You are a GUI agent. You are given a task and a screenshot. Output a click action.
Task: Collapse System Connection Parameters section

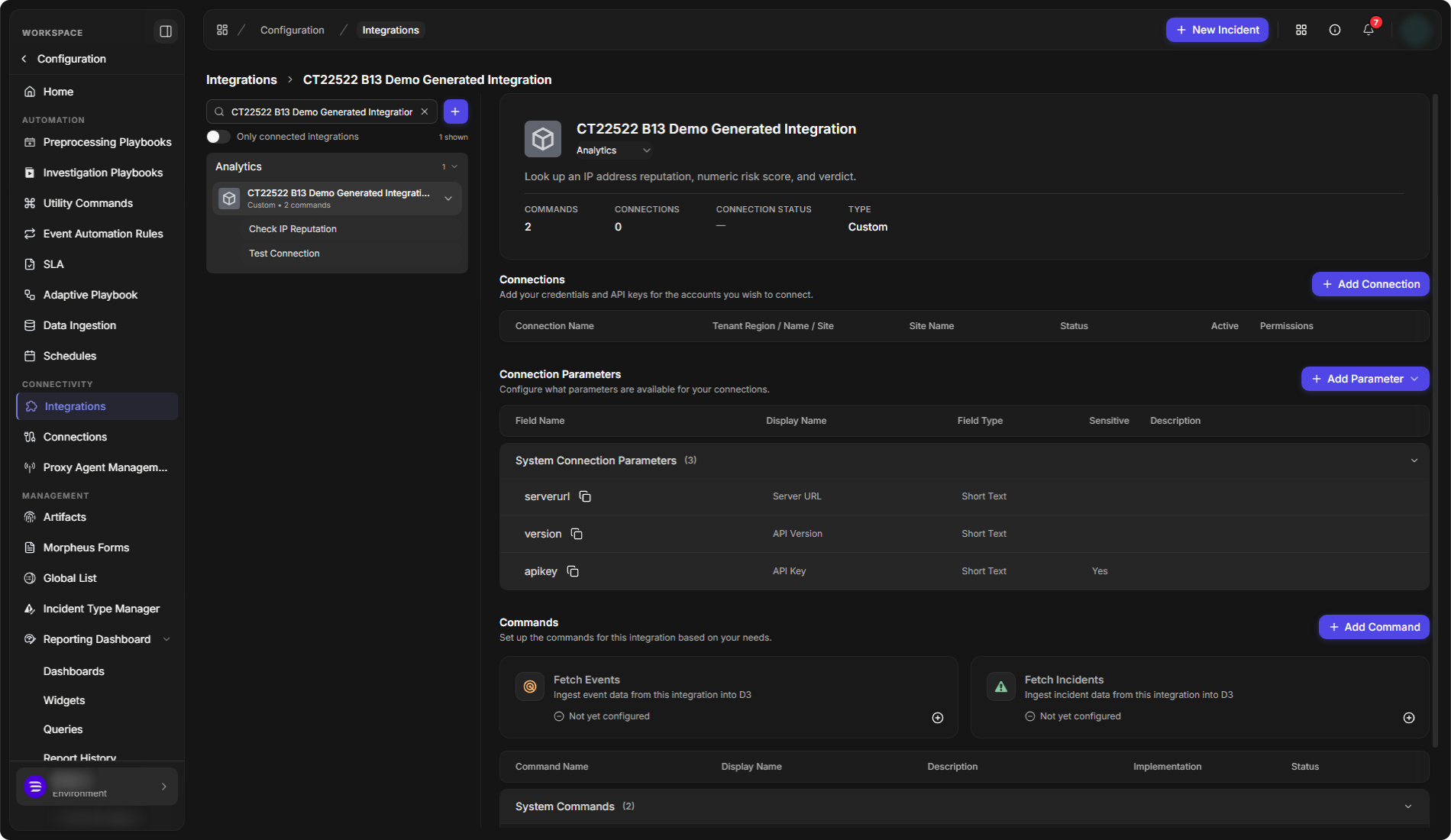1414,460
